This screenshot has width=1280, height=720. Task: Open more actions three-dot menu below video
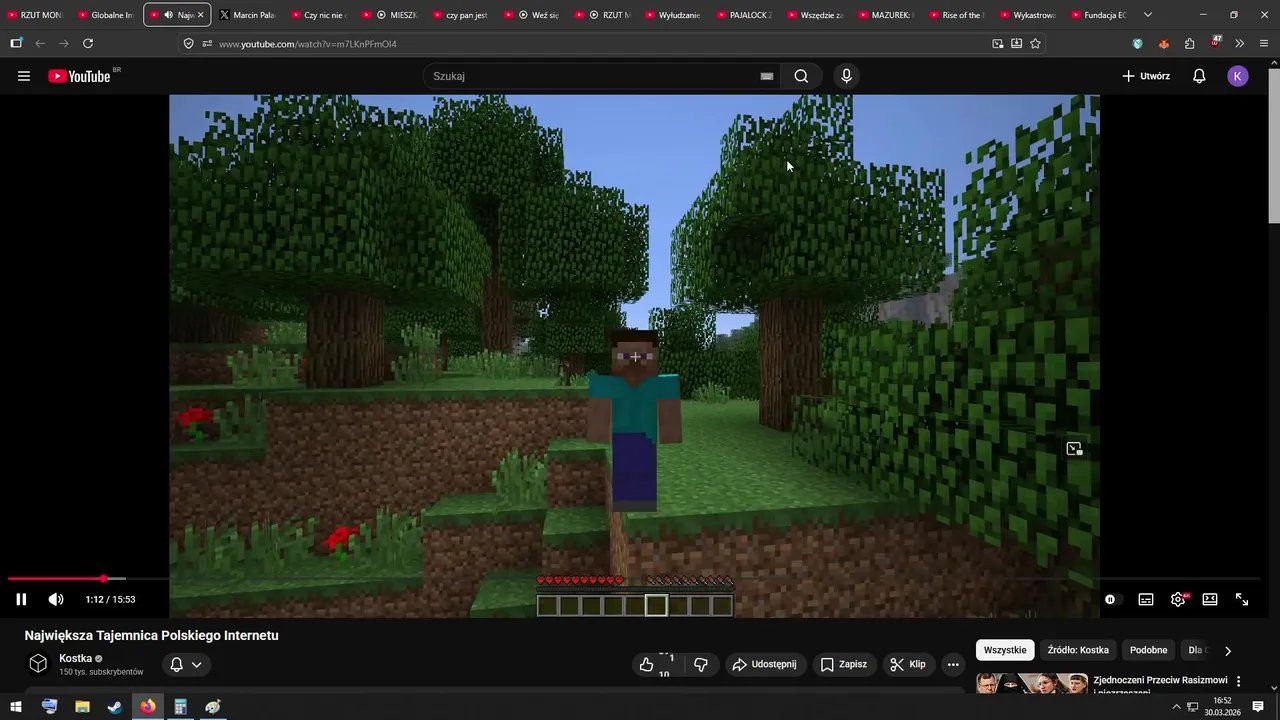(953, 664)
